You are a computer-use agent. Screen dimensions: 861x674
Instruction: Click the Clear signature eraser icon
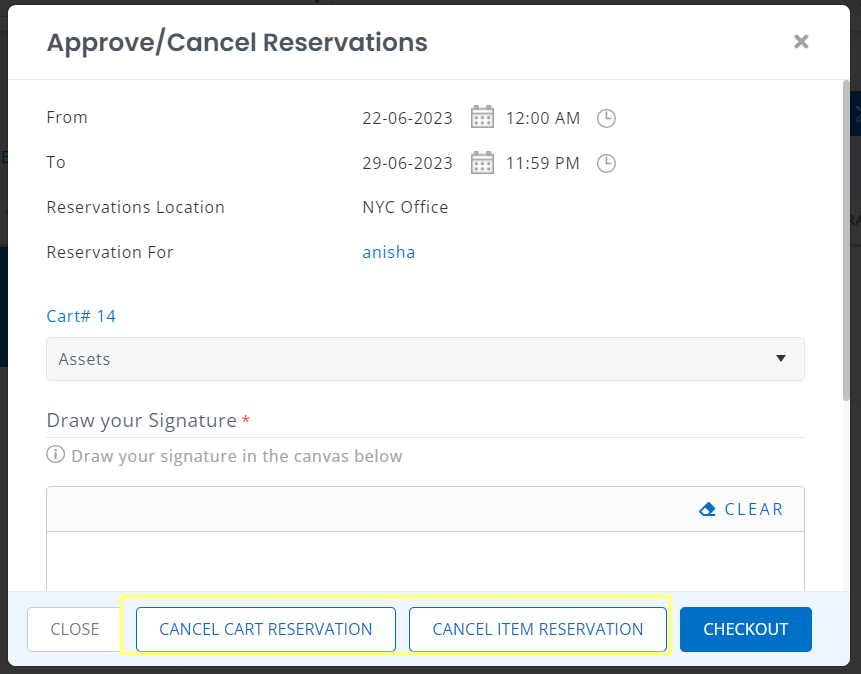click(707, 509)
